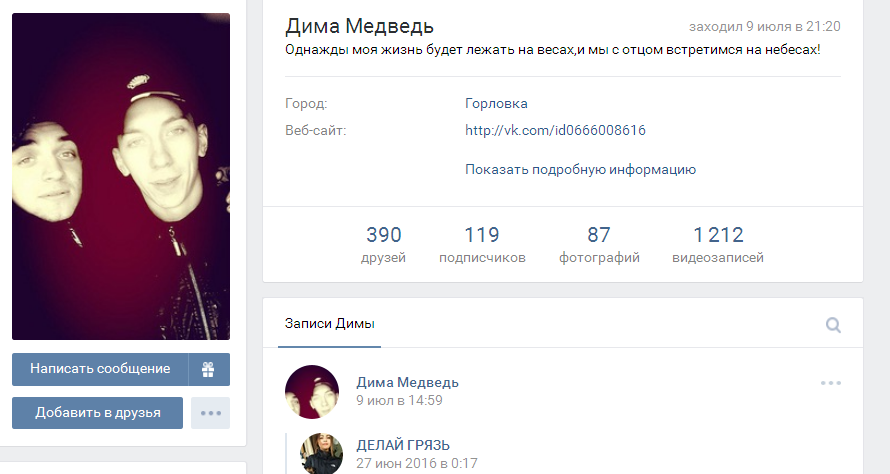
Task: Open the vk.com/id0666008616 website link
Action: tap(555, 131)
